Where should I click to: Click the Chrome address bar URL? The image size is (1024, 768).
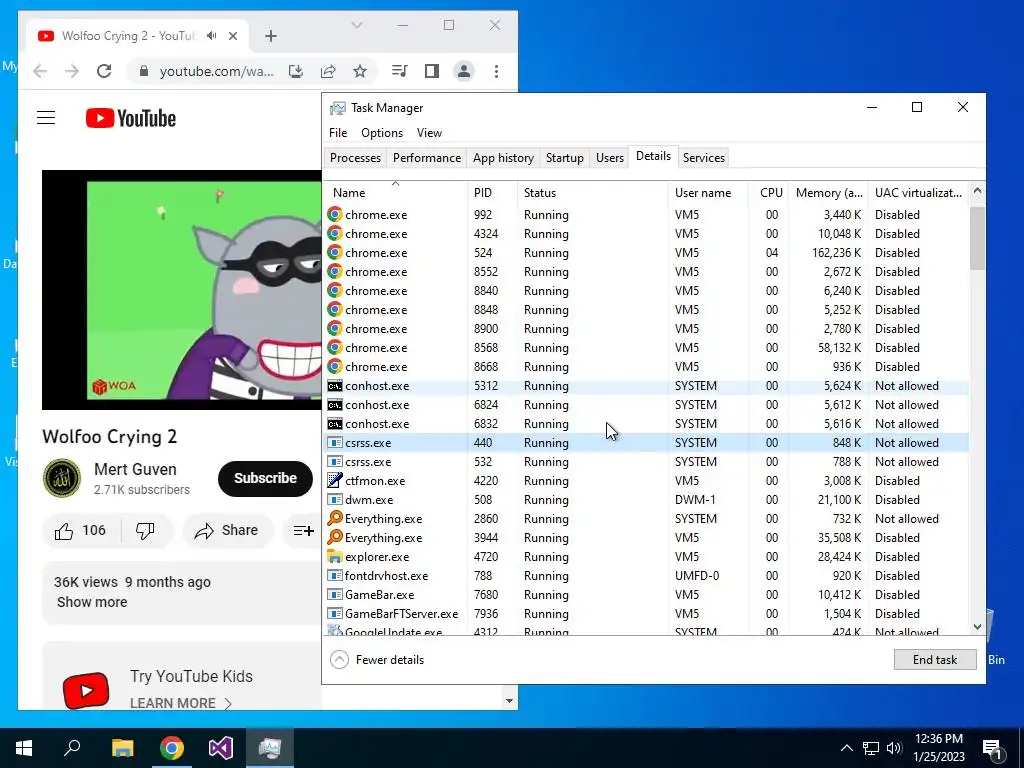tap(216, 71)
